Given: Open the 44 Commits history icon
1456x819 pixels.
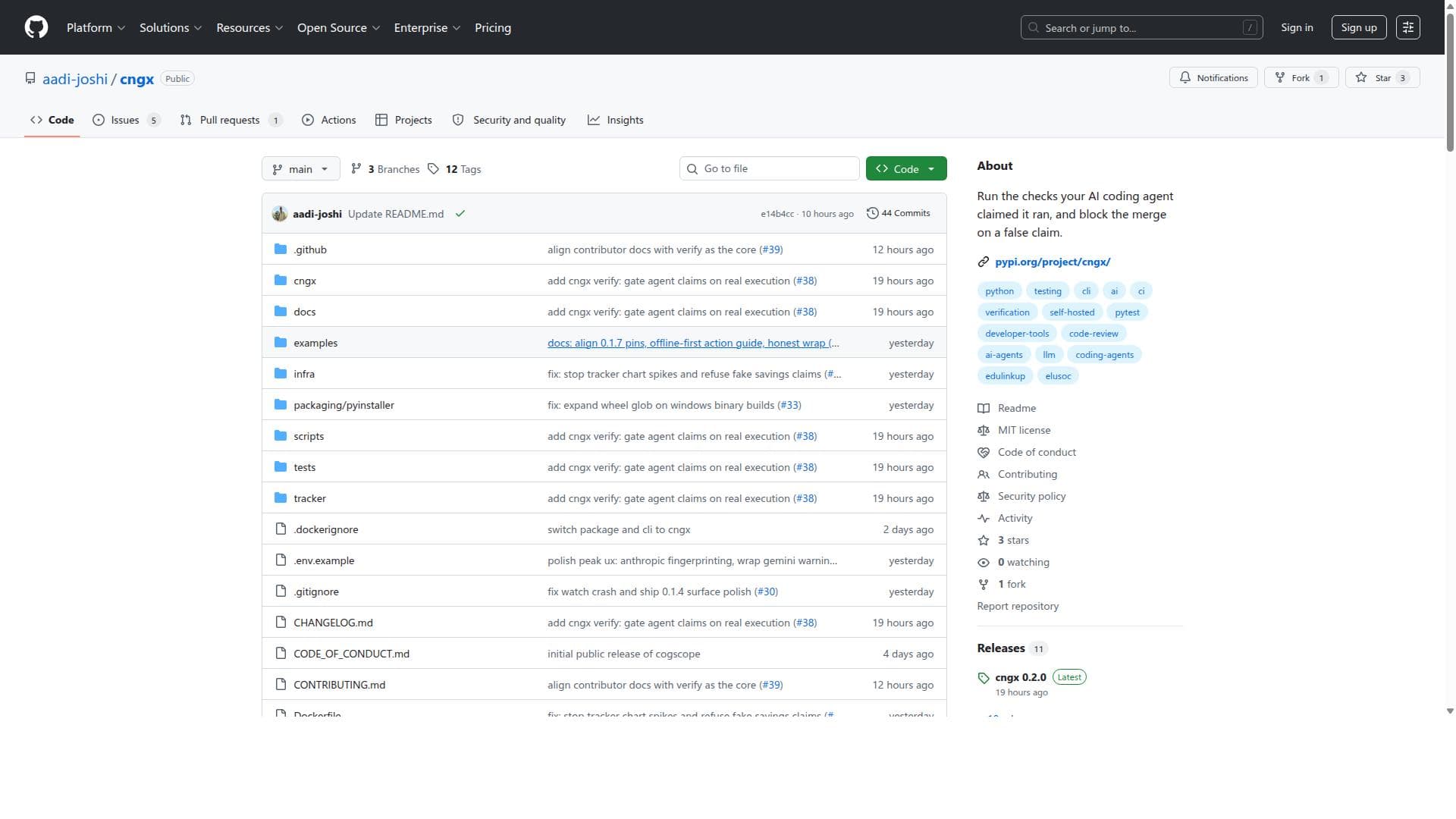Looking at the screenshot, I should click(x=872, y=213).
